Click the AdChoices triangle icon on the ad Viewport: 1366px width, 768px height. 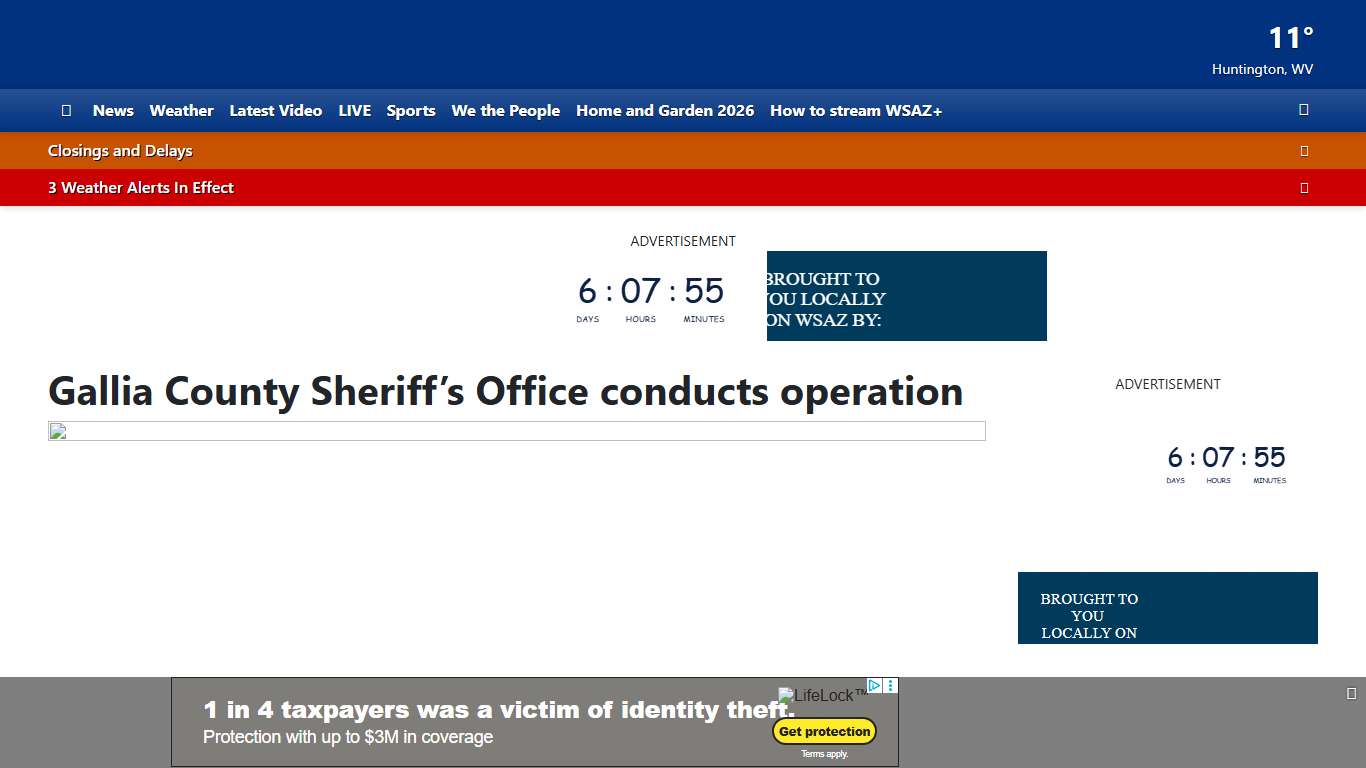[x=873, y=685]
